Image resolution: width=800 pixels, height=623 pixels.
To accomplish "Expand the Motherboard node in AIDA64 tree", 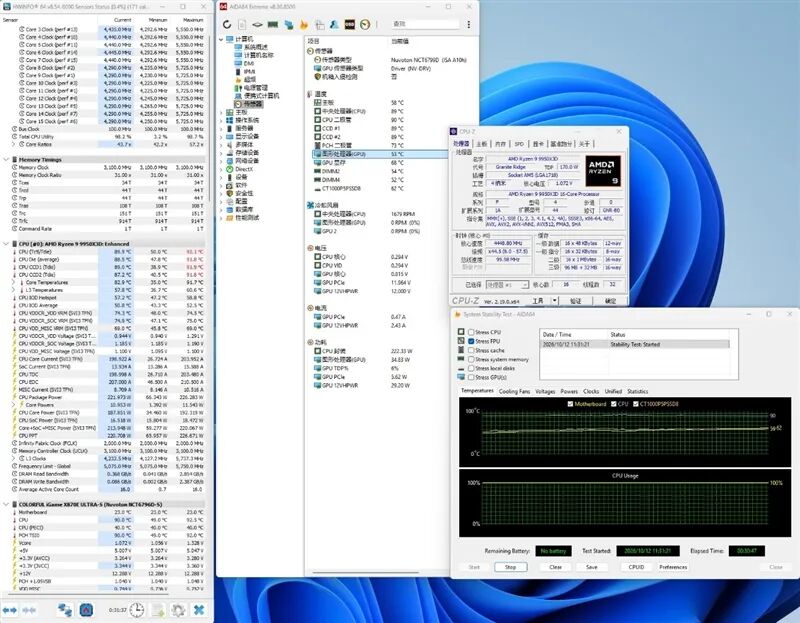I will click(x=221, y=112).
